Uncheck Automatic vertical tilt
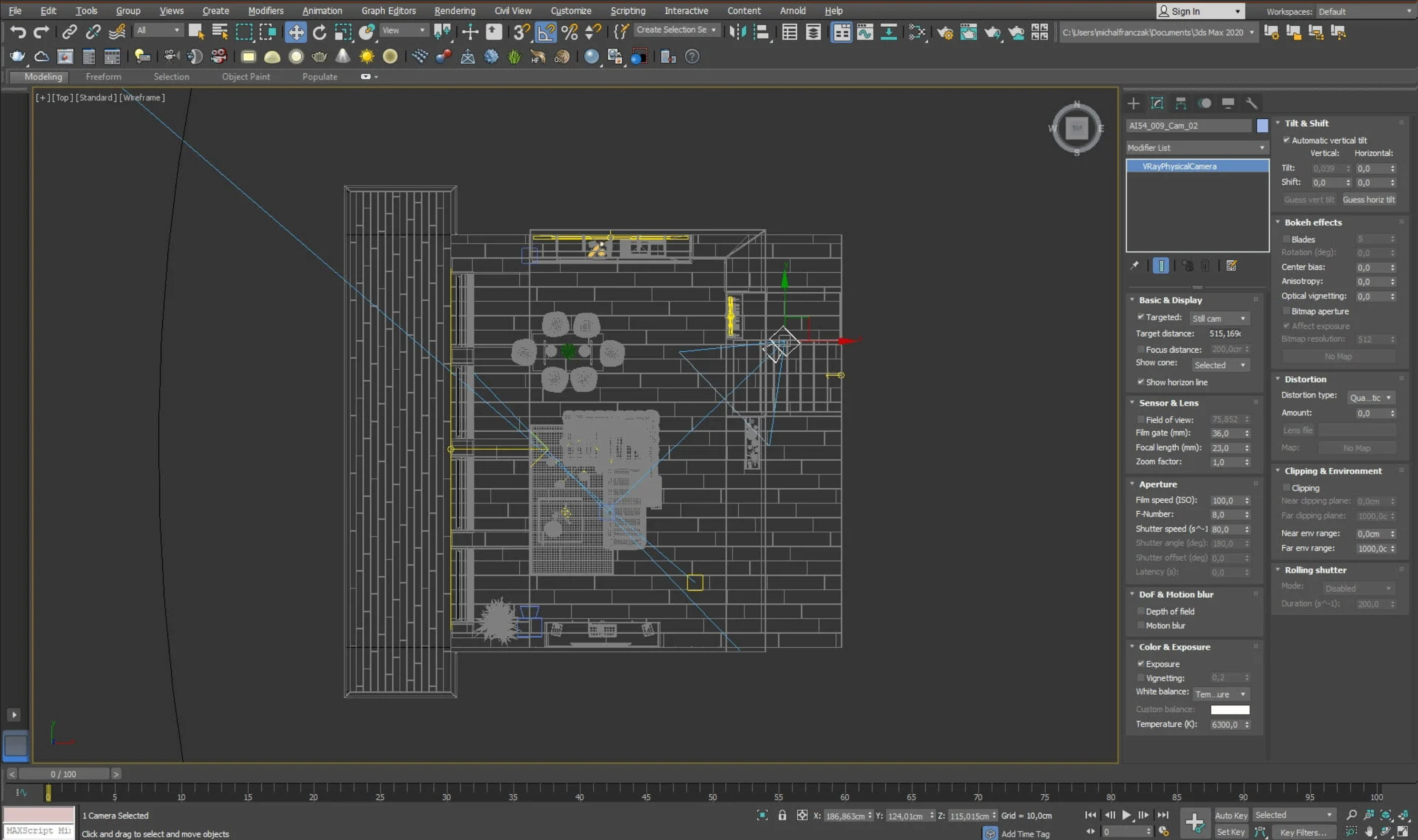Screen dimensions: 1418x840 pyautogui.click(x=1286, y=140)
